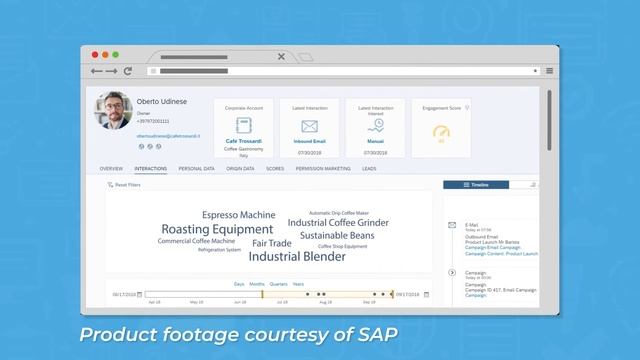This screenshot has width=640, height=360.
Task: Set the timeline scale to Years
Action: (298, 284)
